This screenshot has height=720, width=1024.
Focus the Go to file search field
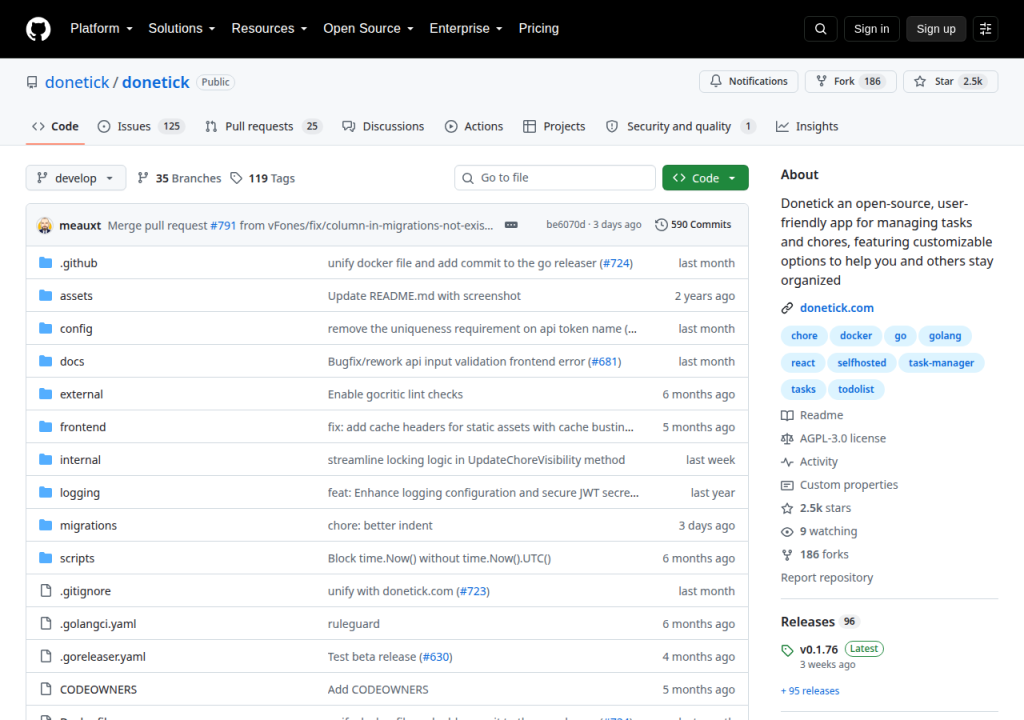[x=554, y=178]
